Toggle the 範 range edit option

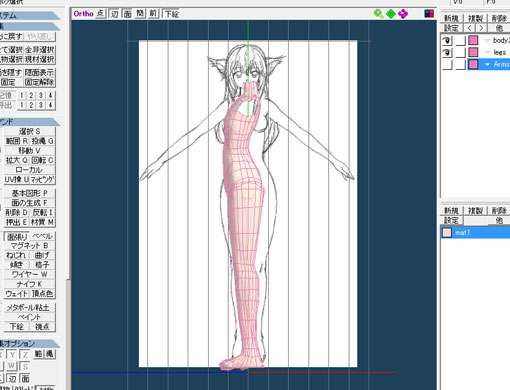pyautogui.click(x=39, y=354)
